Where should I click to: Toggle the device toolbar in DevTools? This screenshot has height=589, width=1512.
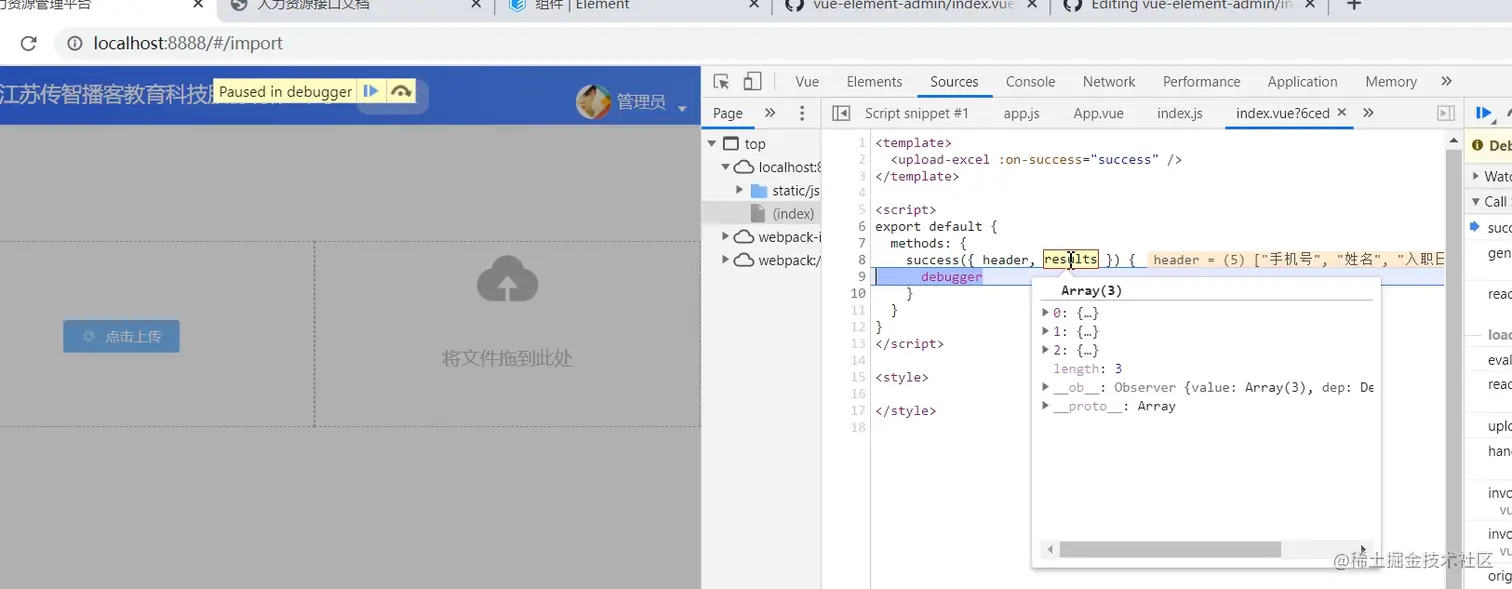[x=753, y=82]
